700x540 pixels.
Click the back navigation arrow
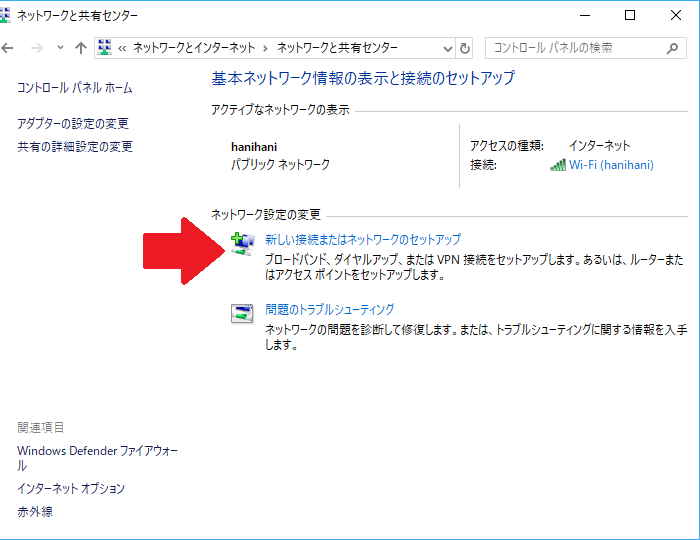(x=7, y=48)
